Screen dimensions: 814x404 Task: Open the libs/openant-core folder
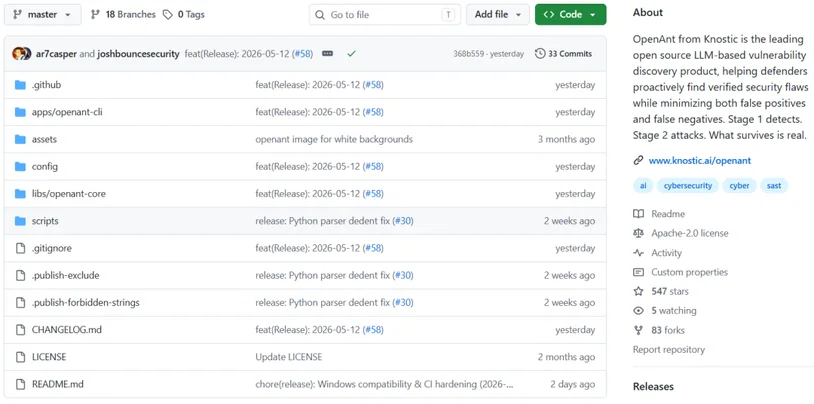click(69, 194)
